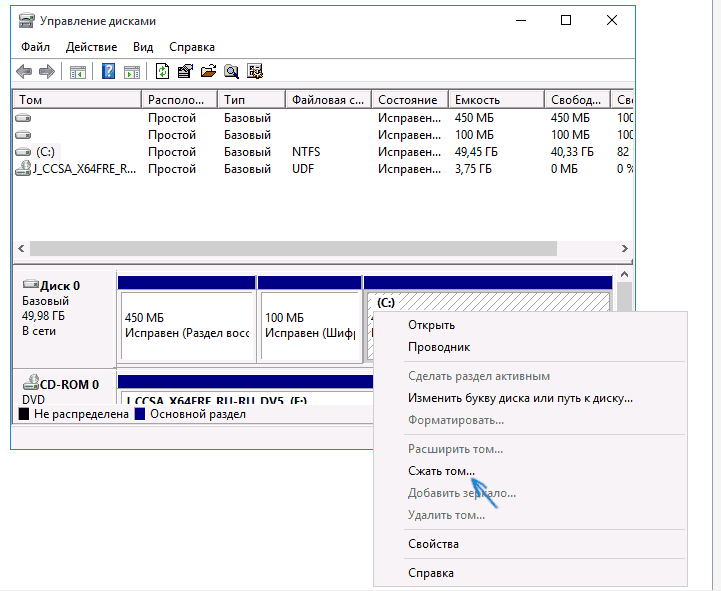Click the Refresh toolbar icon
Viewport: 721px width, 591px height.
[x=162, y=71]
